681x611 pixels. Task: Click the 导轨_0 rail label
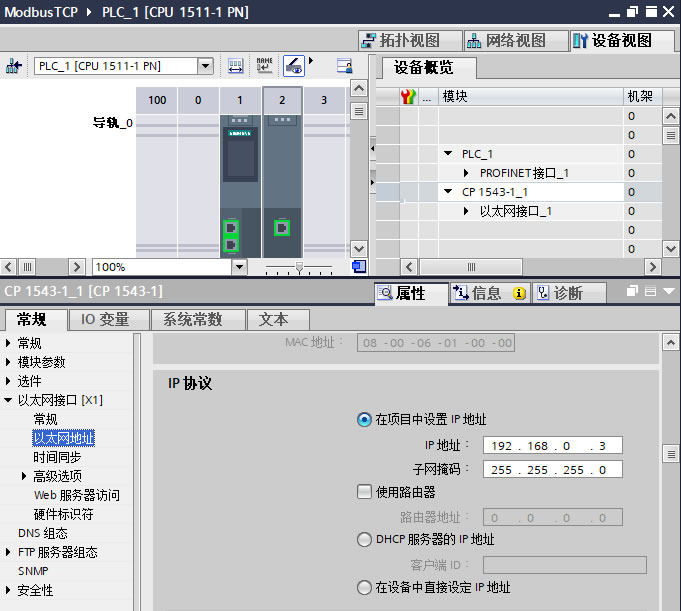click(112, 123)
